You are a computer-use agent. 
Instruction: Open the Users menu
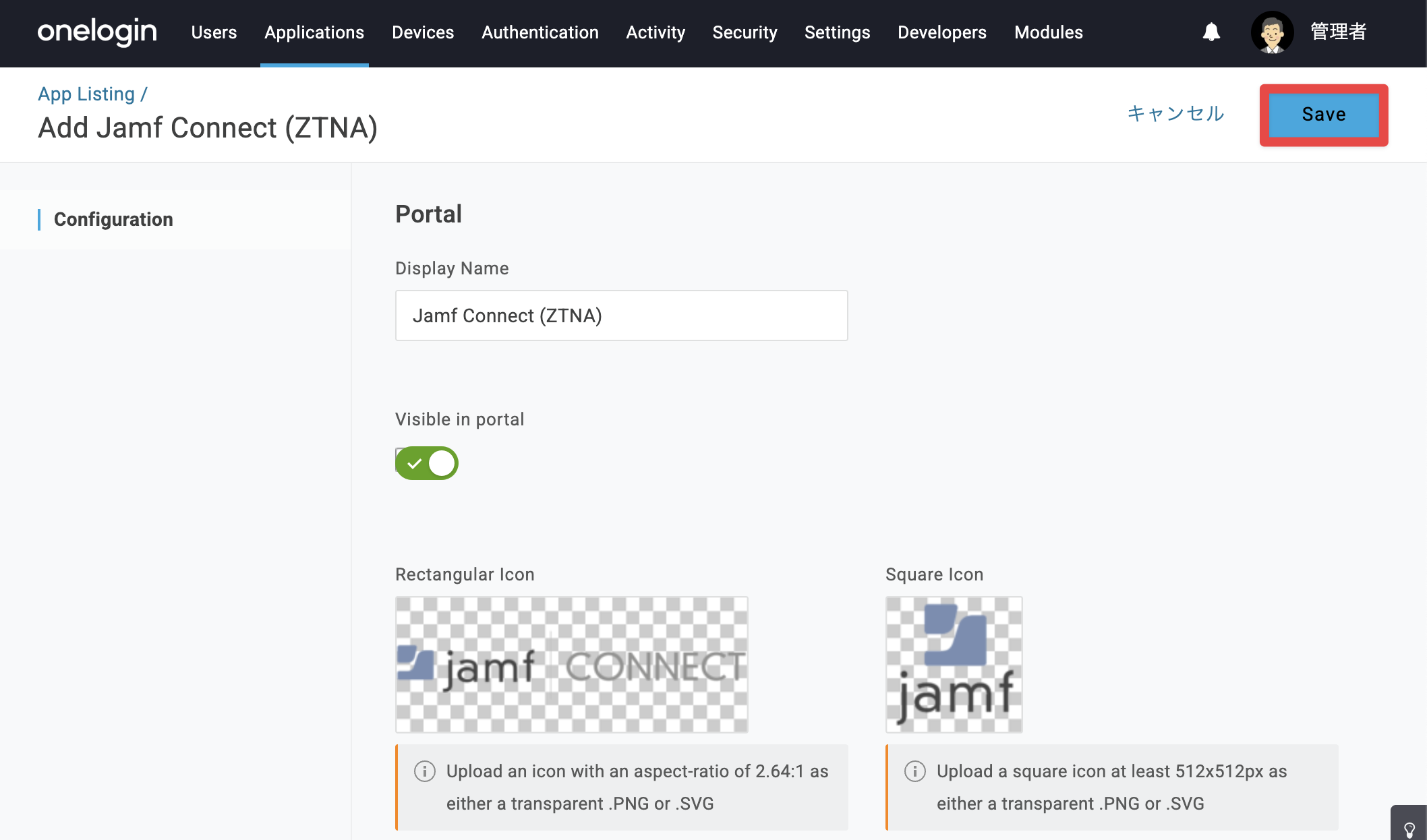click(214, 32)
